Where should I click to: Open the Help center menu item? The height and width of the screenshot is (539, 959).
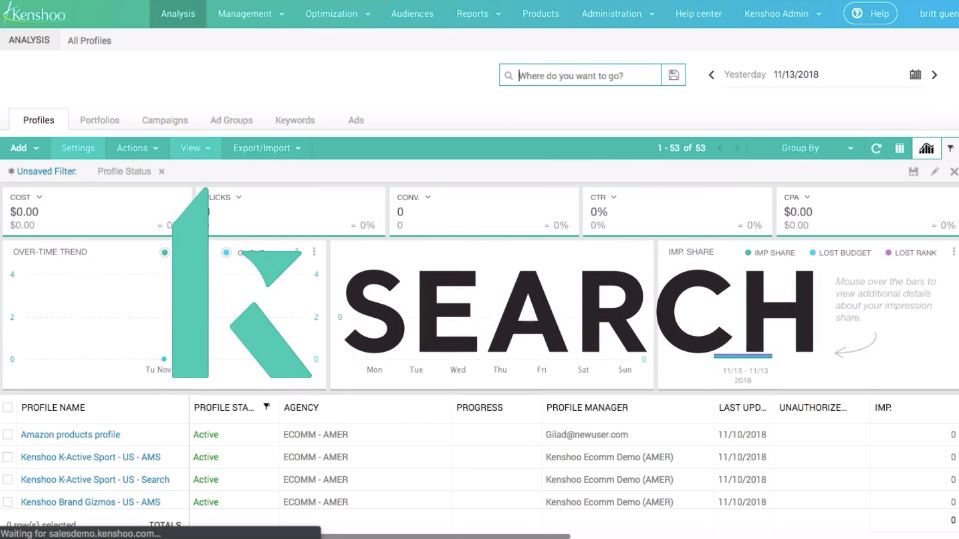698,13
